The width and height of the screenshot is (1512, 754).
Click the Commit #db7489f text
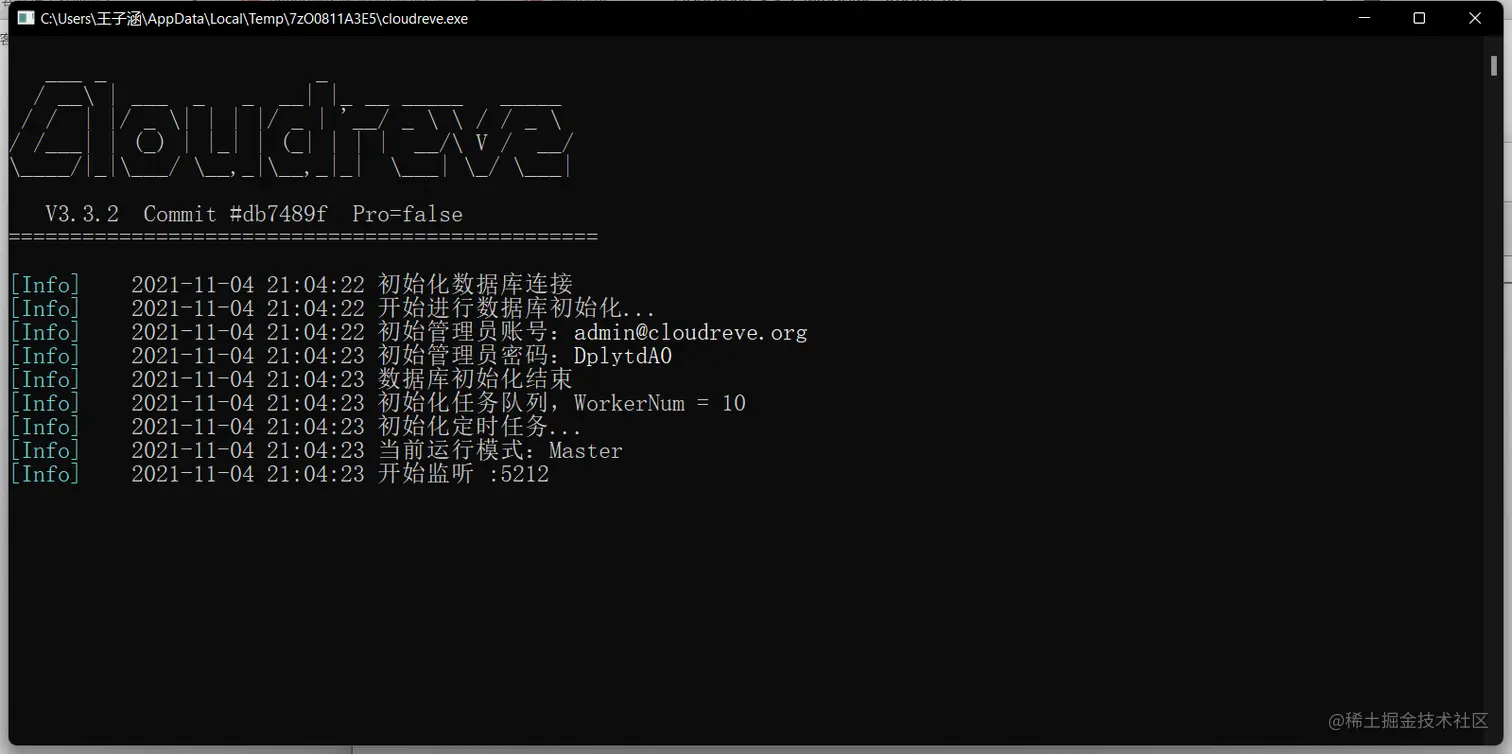(x=235, y=214)
